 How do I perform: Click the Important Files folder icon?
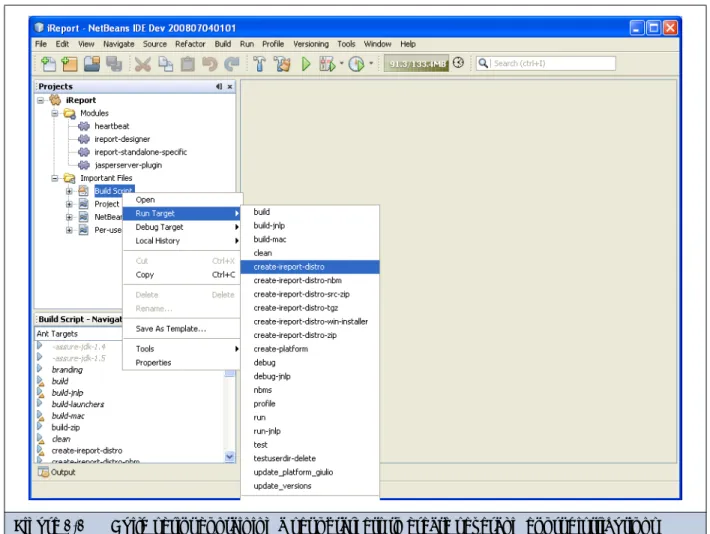coord(69,178)
